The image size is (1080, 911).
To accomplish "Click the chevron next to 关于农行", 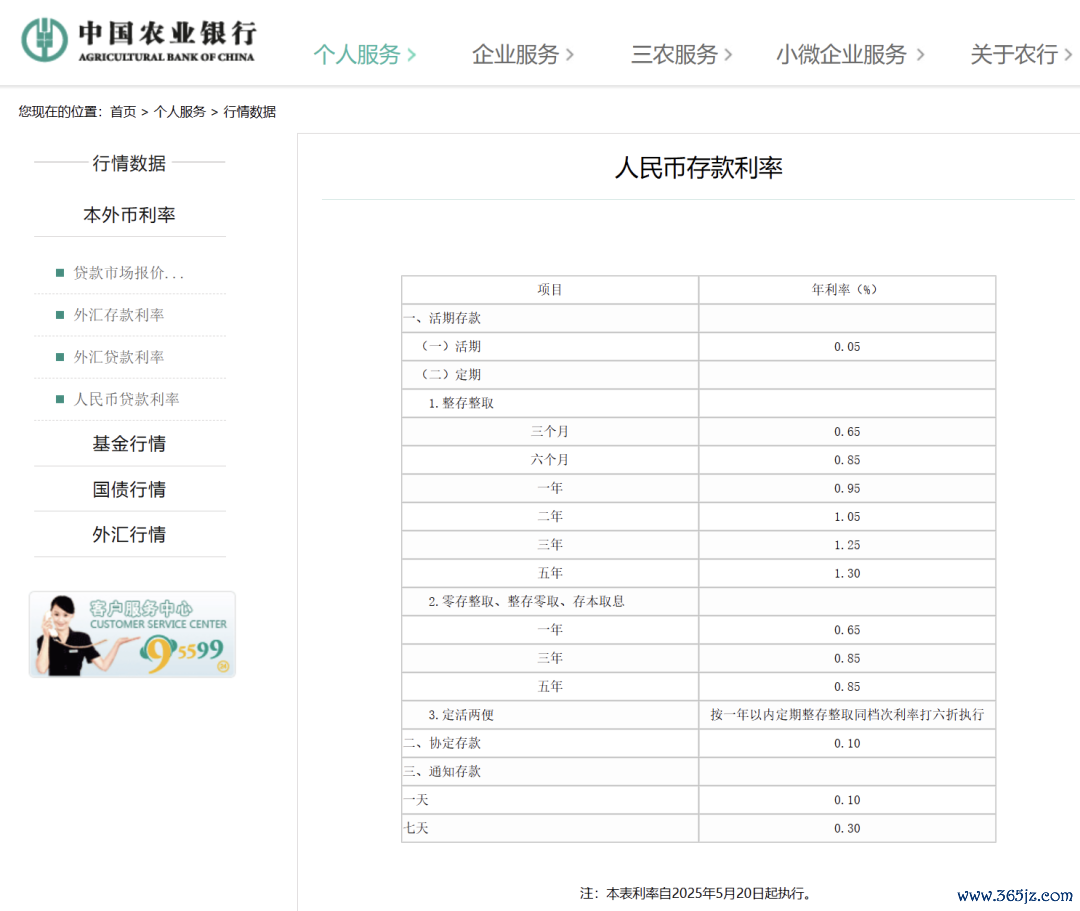I will 1068,54.
